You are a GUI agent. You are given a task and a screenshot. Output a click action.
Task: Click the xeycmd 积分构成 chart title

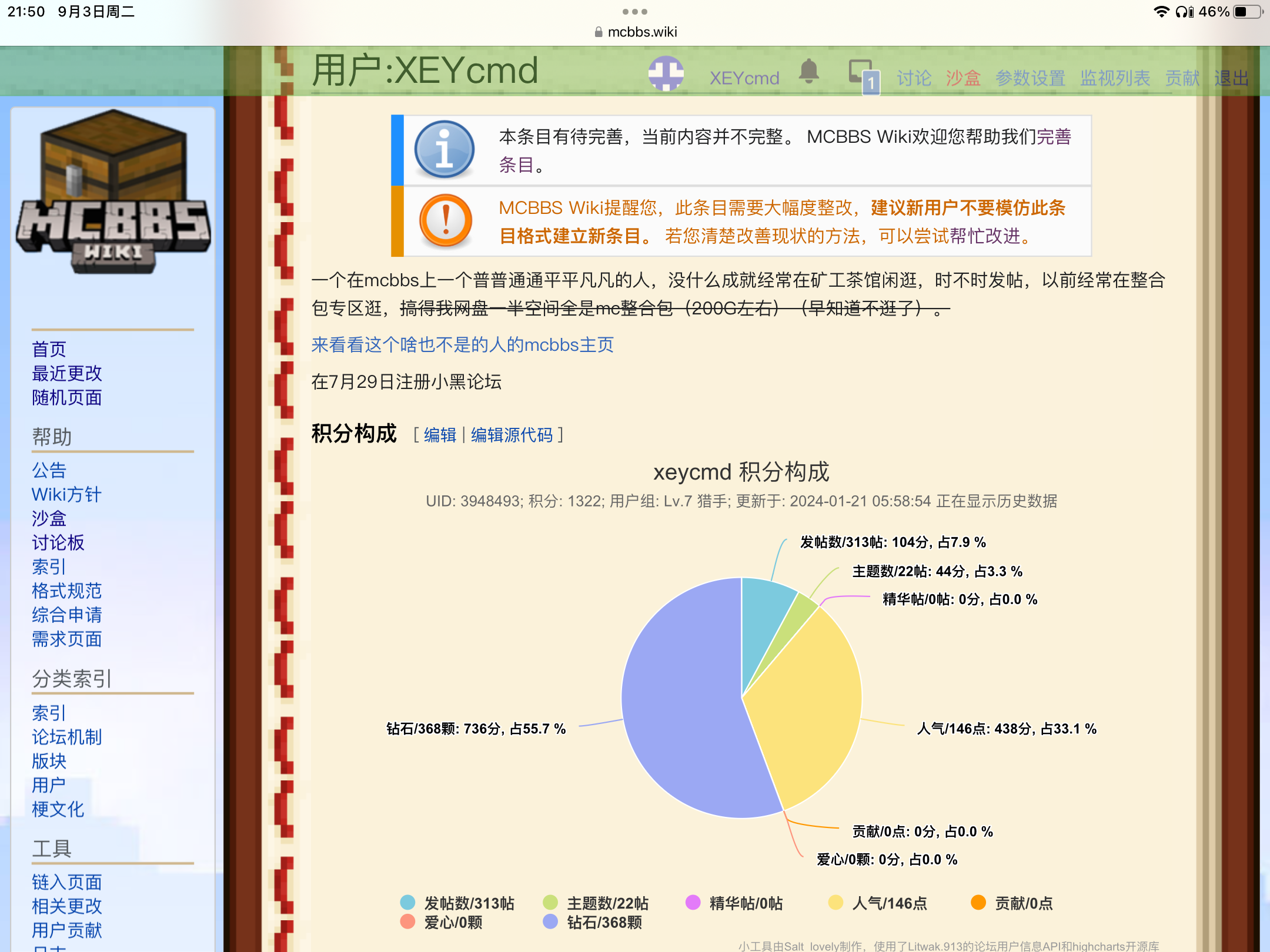[x=741, y=472]
